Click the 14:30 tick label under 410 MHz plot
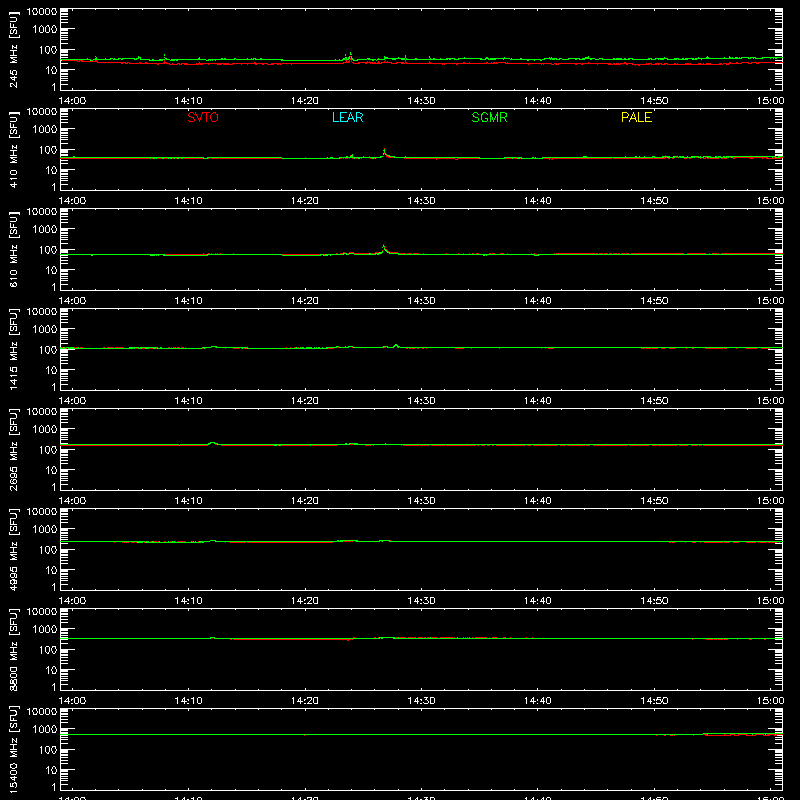 click(421, 201)
